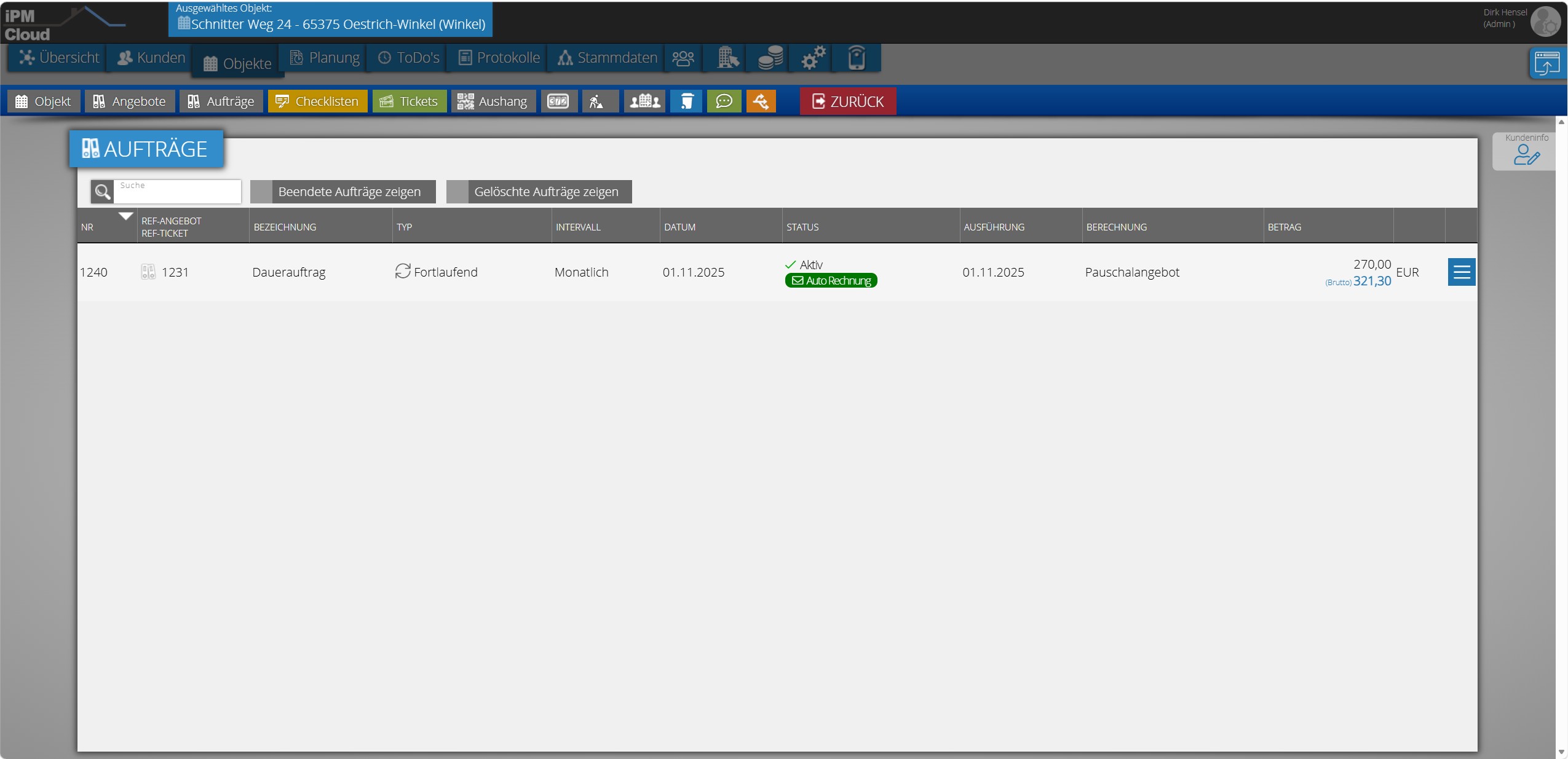Open the green speech bubble chat icon
Viewport: 1568px width, 759px height.
(724, 101)
